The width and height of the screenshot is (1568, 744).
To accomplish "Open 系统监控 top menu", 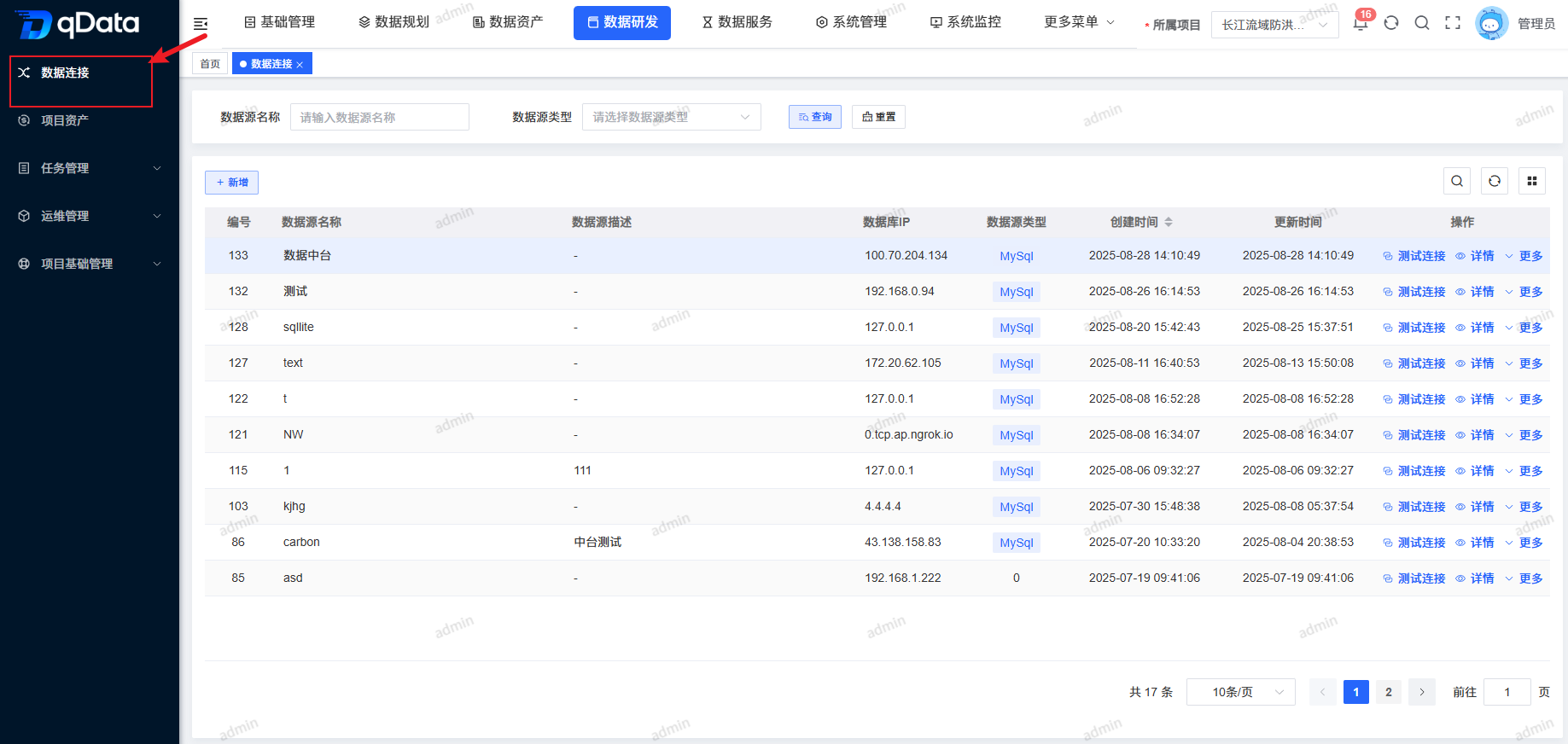I will (x=965, y=22).
